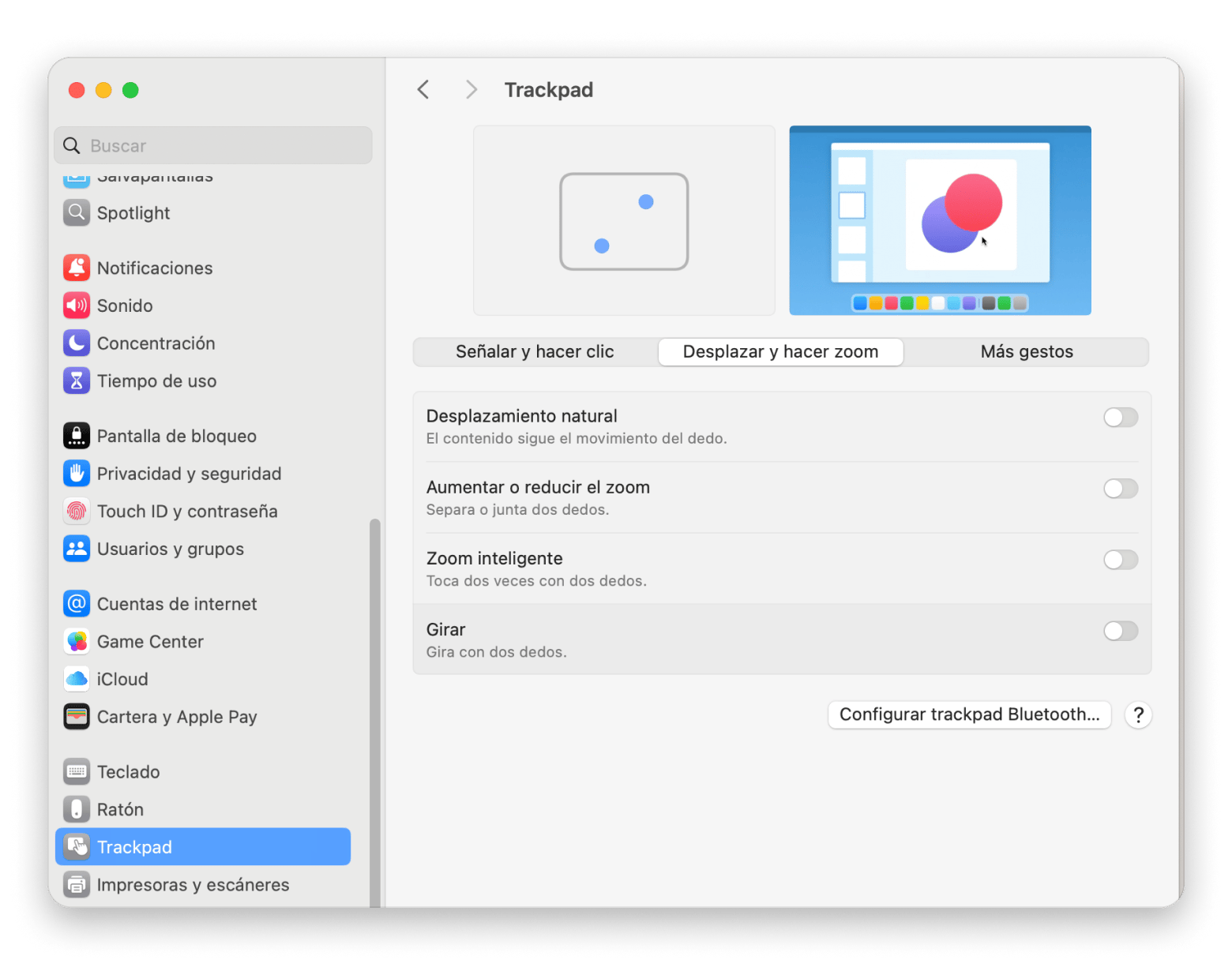Go back with the left chevron

[x=423, y=90]
